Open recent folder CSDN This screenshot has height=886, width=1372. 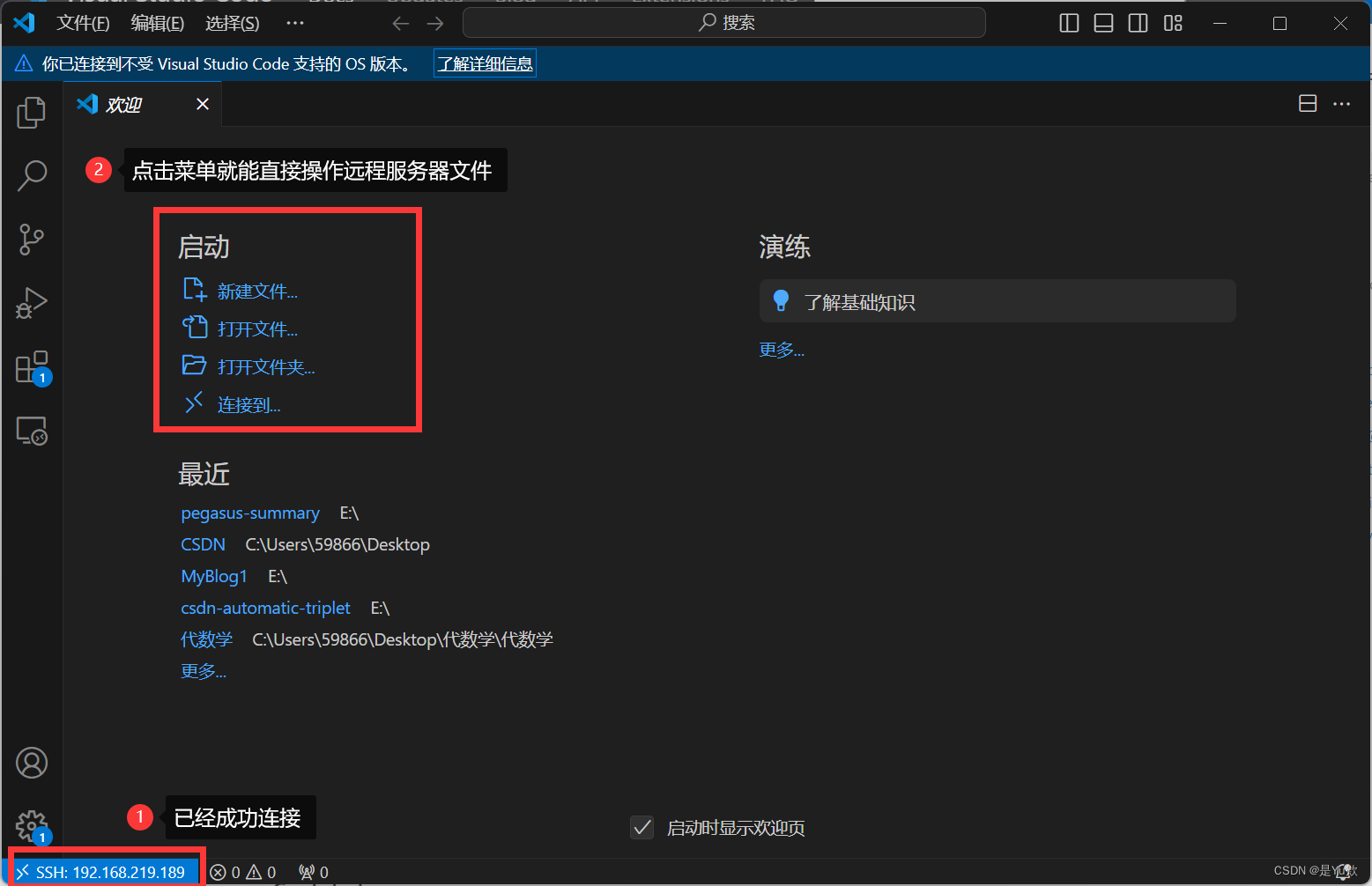(203, 545)
